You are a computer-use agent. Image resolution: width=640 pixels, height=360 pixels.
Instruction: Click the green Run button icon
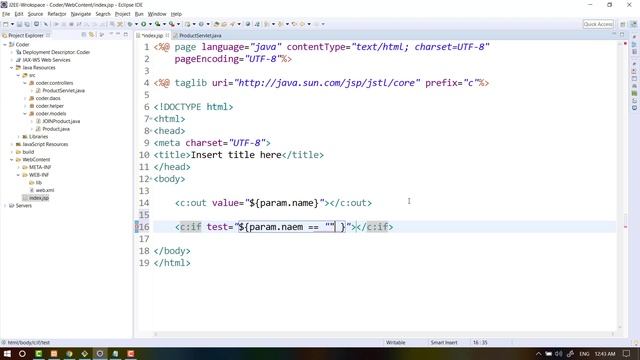[144, 24]
